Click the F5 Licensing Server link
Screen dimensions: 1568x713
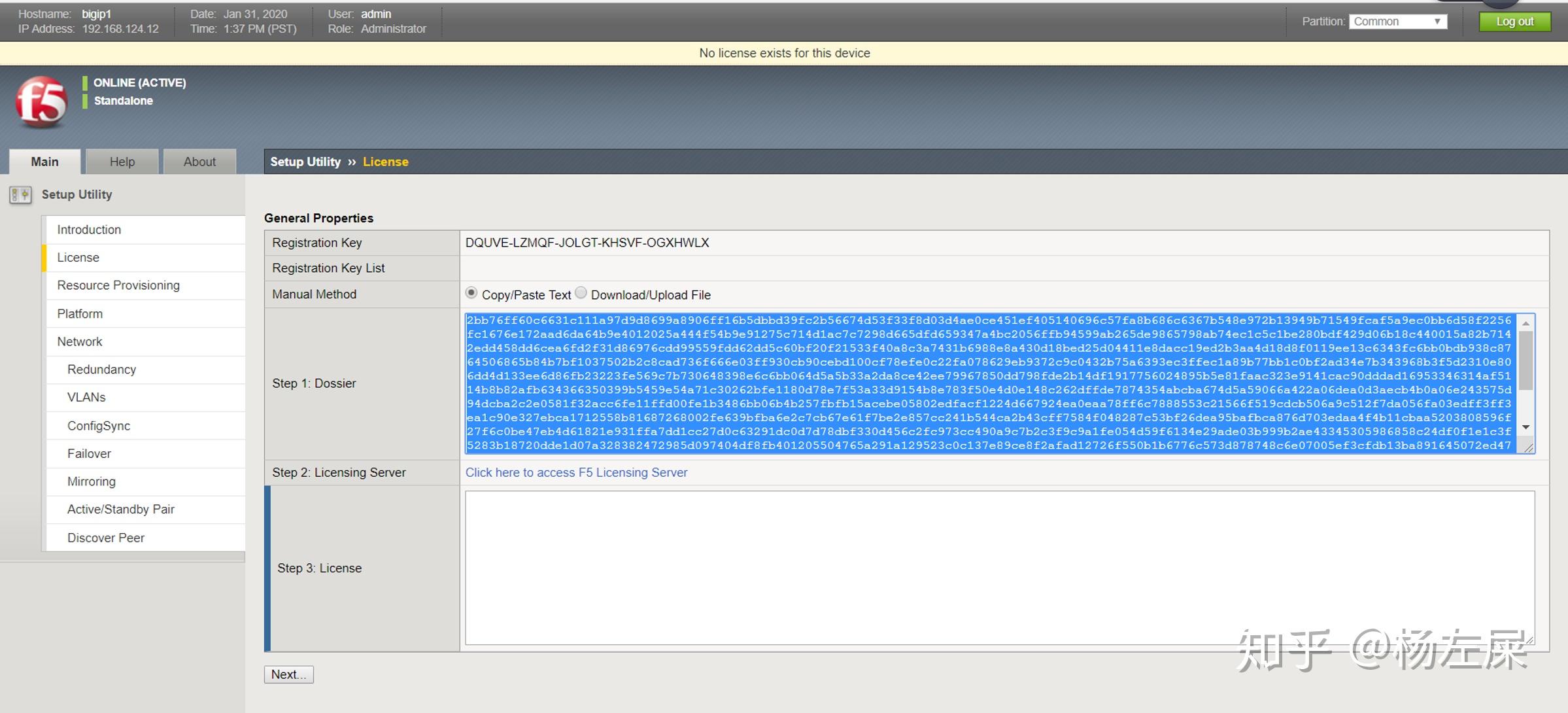(576, 472)
